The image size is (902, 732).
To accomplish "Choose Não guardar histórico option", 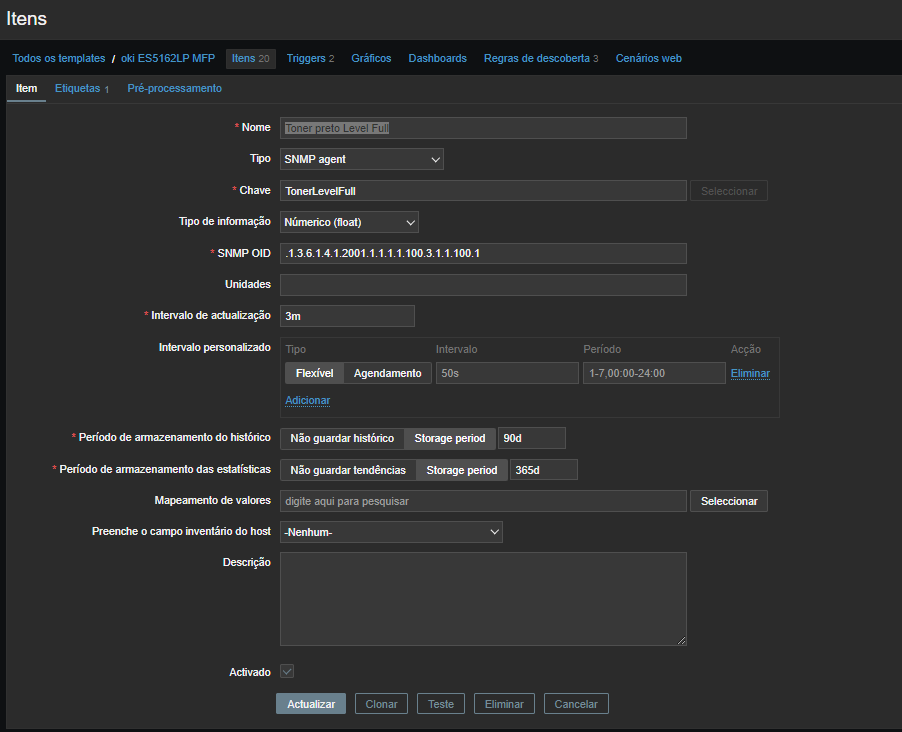I will tap(342, 438).
